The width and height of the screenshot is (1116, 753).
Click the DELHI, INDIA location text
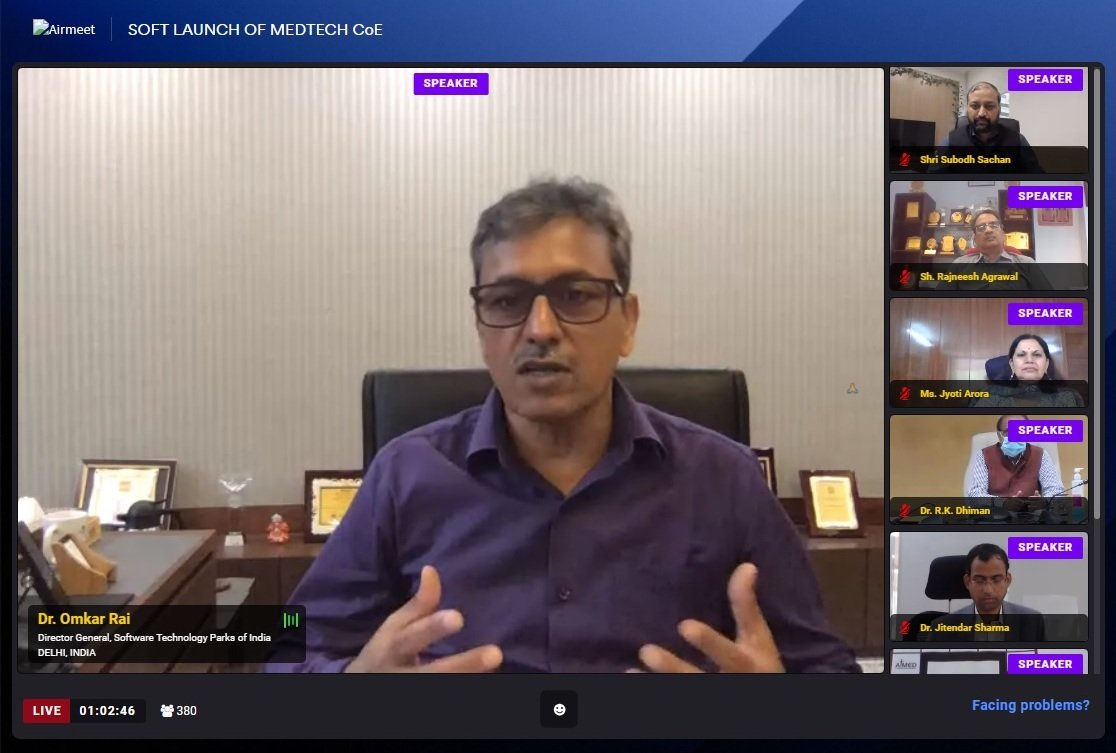(x=67, y=652)
